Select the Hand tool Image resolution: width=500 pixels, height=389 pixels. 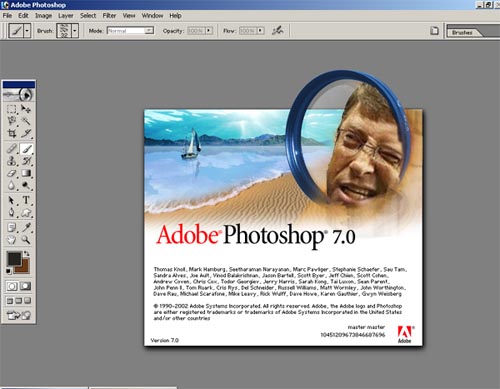(12, 240)
